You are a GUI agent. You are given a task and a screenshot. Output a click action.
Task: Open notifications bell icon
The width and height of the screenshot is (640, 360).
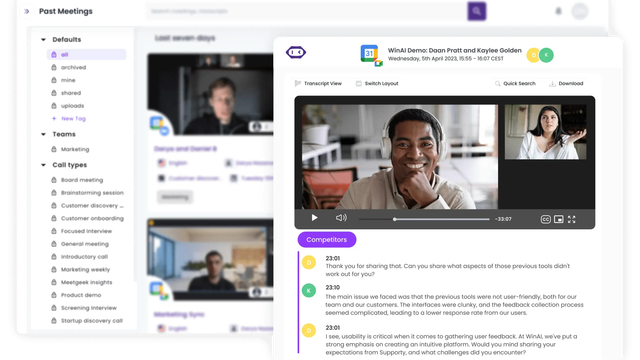tap(558, 11)
